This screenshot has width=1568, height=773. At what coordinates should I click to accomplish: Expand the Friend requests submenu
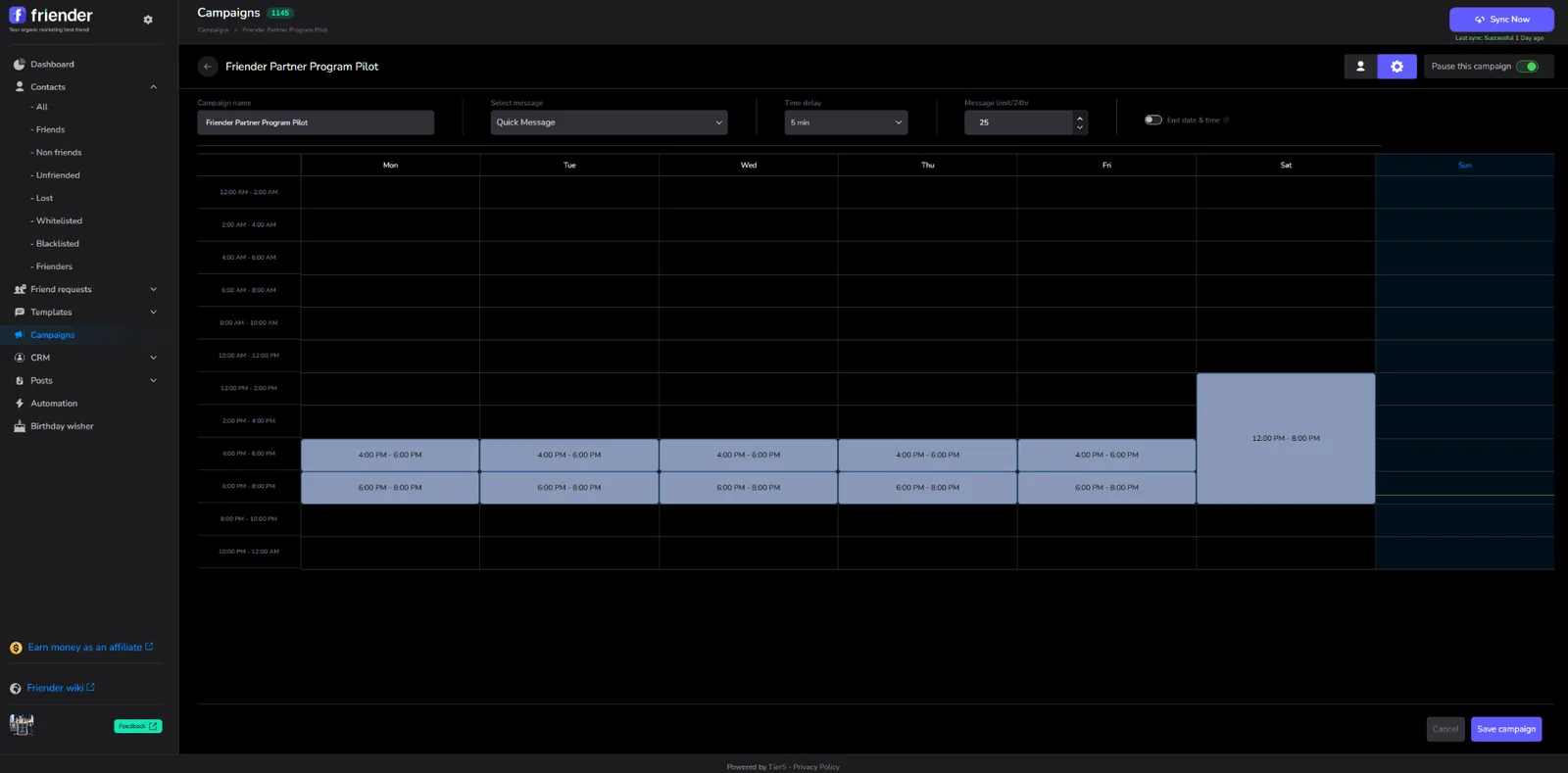pyautogui.click(x=153, y=290)
